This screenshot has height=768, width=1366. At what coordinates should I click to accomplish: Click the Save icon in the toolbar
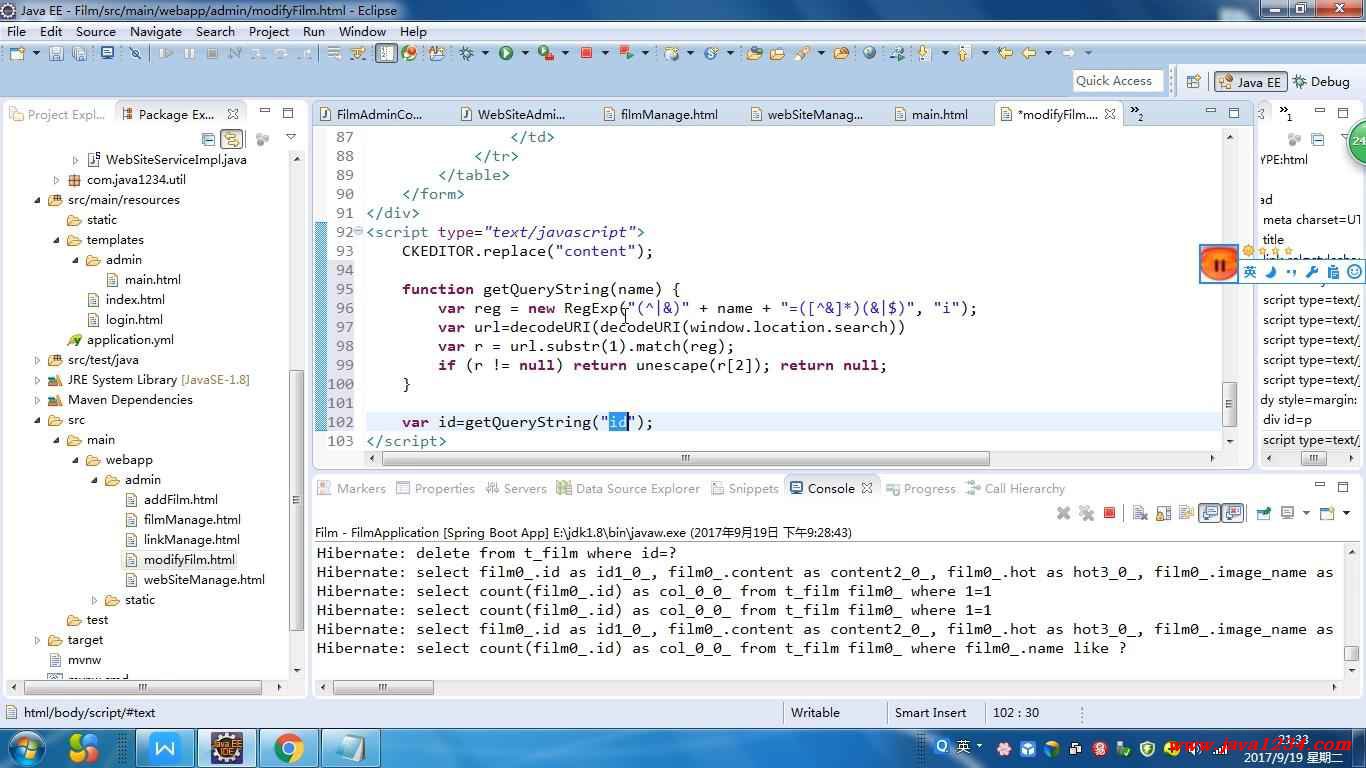(56, 53)
